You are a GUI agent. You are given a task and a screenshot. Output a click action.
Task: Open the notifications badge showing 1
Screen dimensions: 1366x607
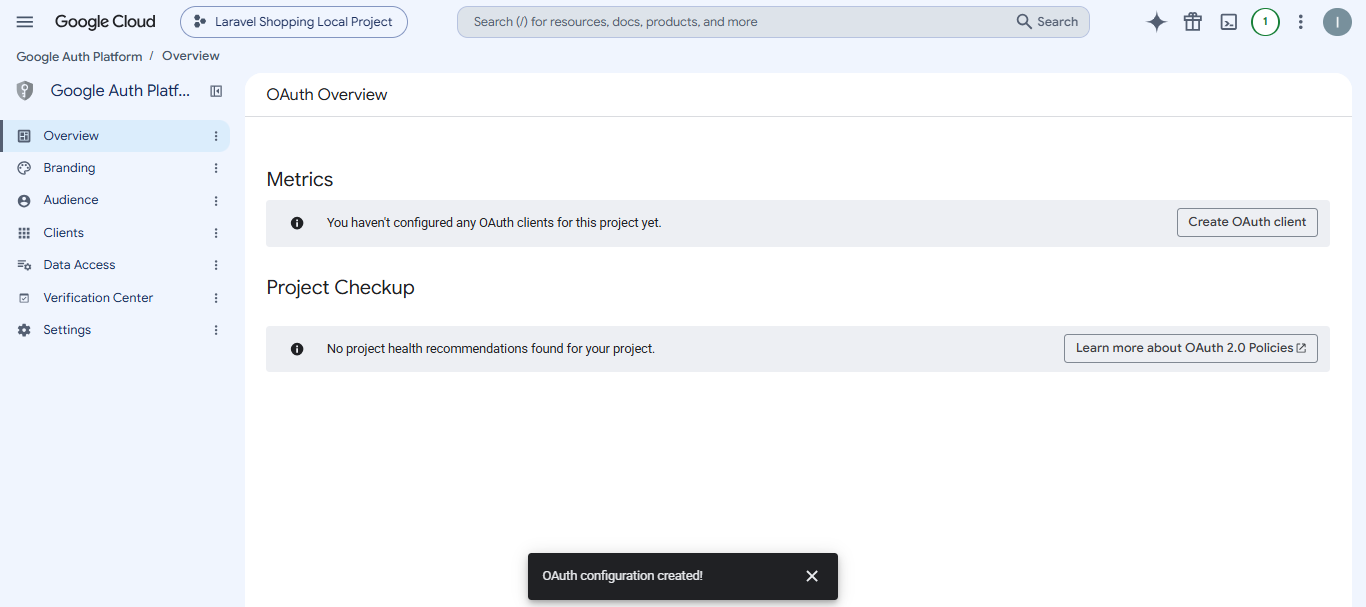1265,22
